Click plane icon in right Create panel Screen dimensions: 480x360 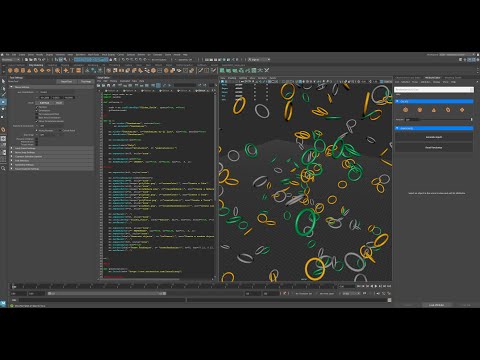[462, 110]
